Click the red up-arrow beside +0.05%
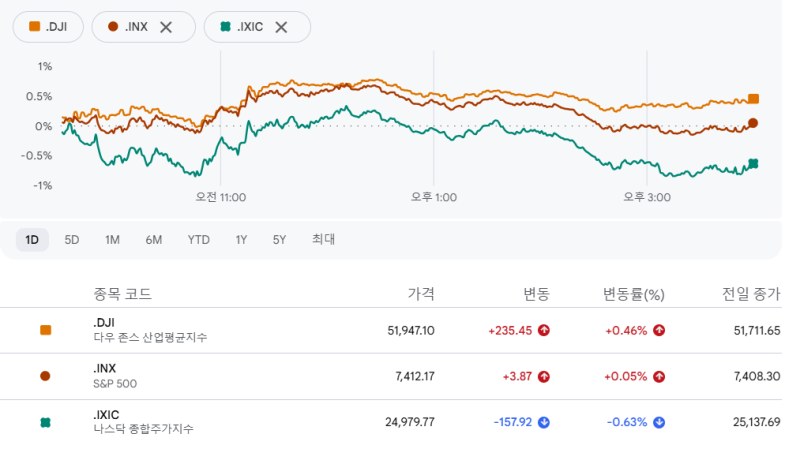Viewport: 800px width, 449px height. coord(659,377)
